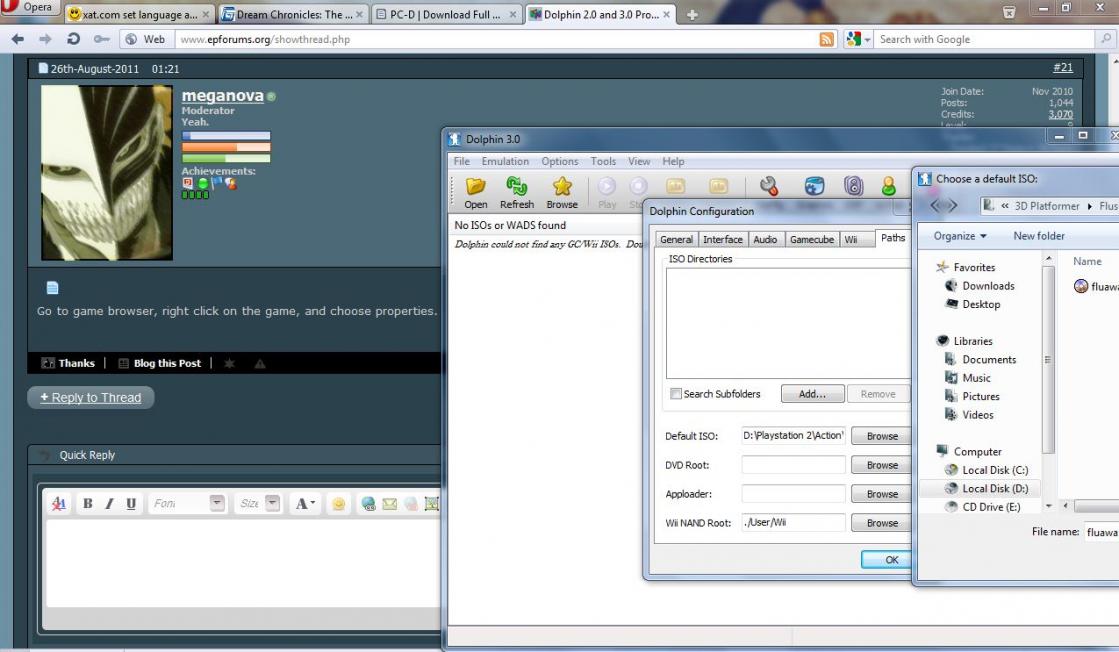Open meganova user profile link
This screenshot has height=652, width=1119.
coord(223,96)
